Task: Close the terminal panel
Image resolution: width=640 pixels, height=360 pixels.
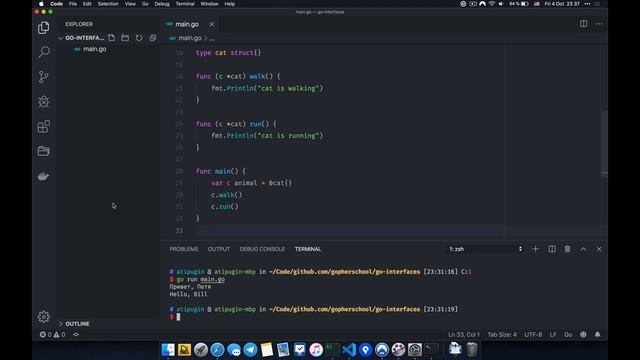Action: pyautogui.click(x=599, y=249)
